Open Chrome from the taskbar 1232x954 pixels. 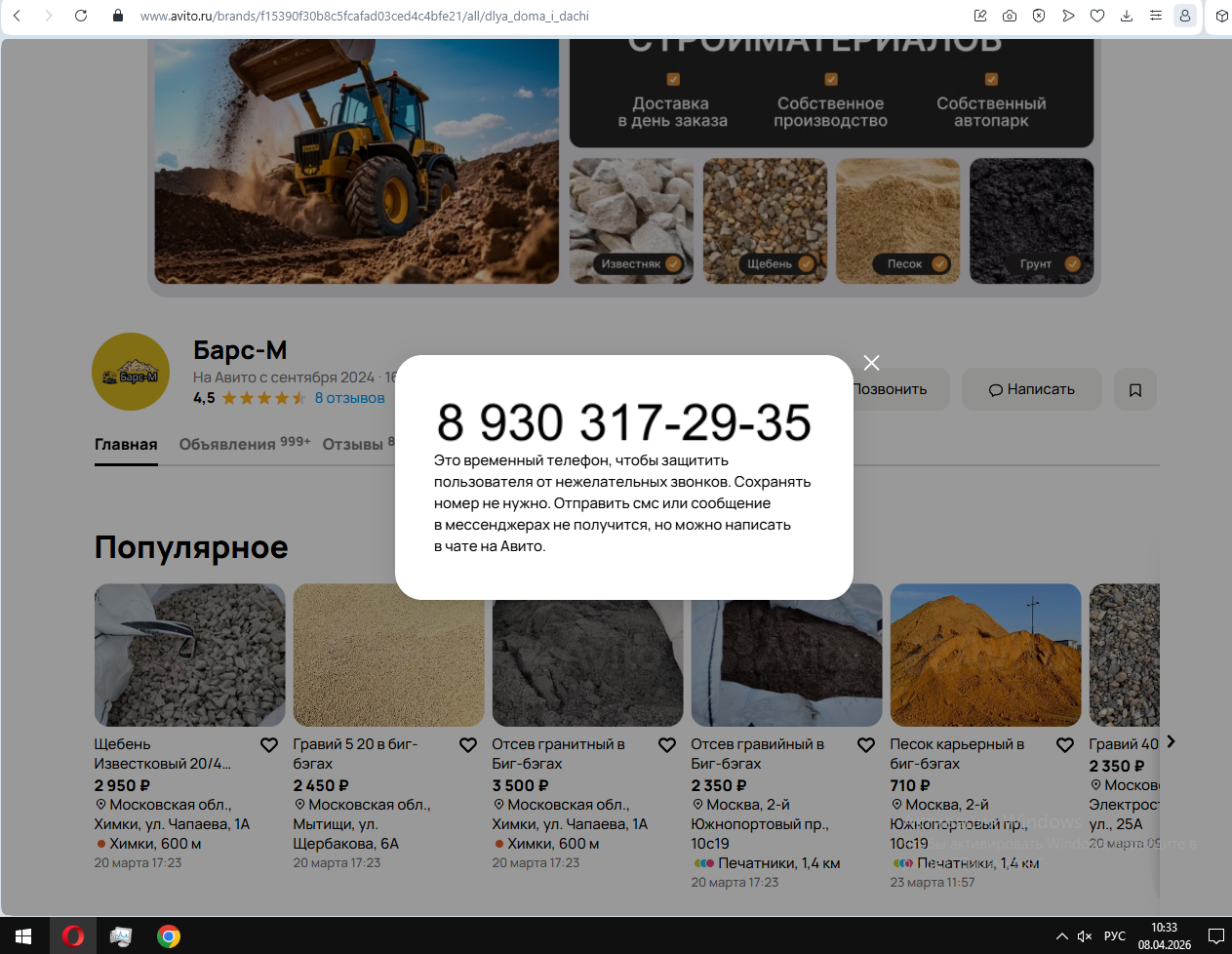click(x=169, y=936)
